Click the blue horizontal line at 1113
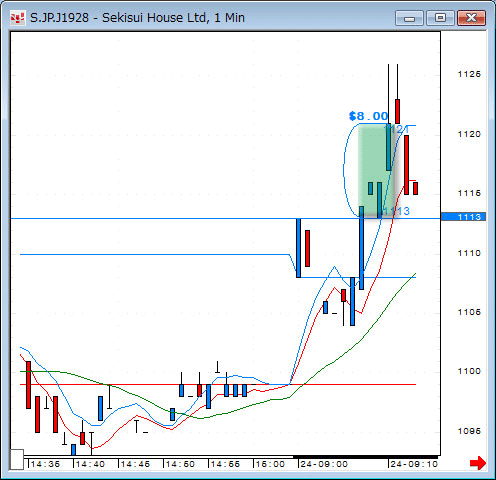The image size is (496, 480). pyautogui.click(x=225, y=218)
